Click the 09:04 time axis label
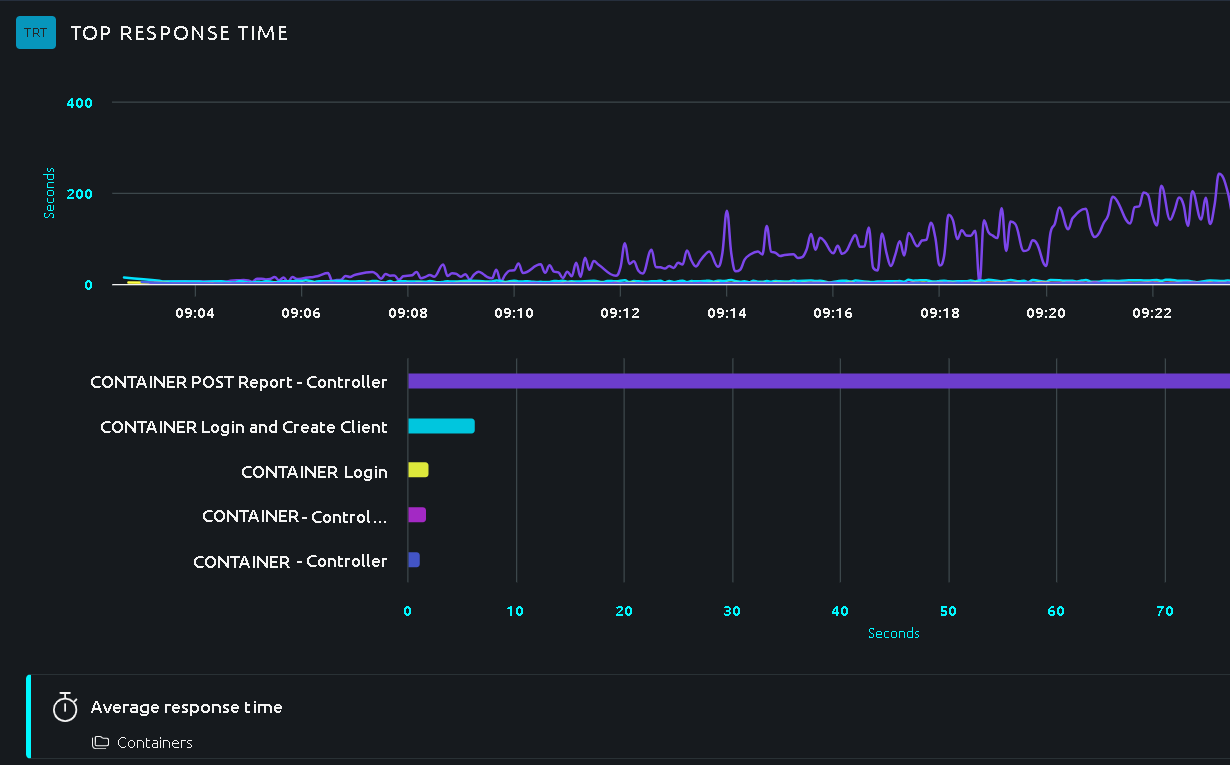The image size is (1230, 765). coord(194,313)
